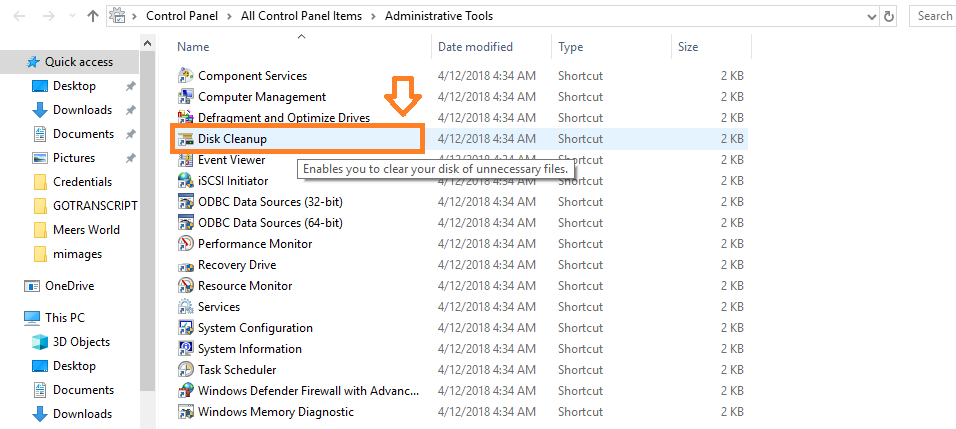Go back to the previous folder

tap(19, 16)
